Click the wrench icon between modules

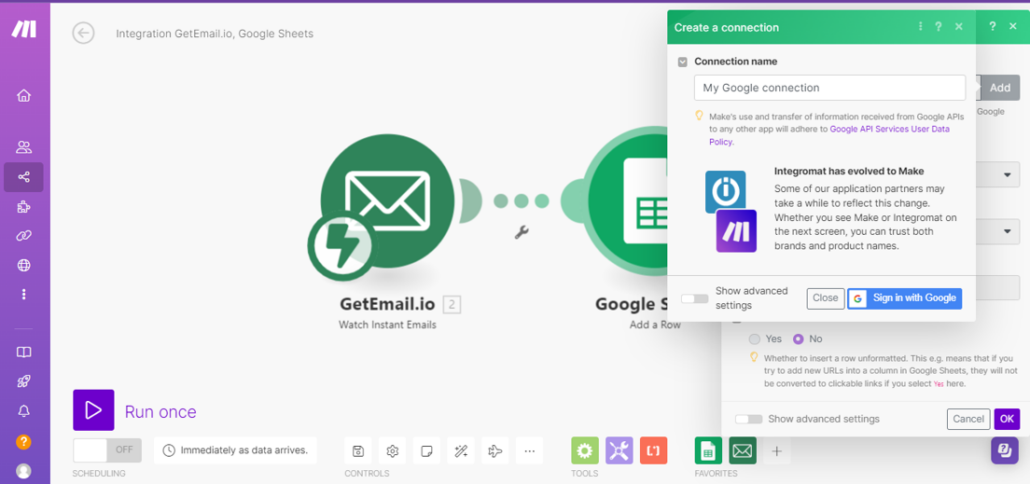coord(522,232)
